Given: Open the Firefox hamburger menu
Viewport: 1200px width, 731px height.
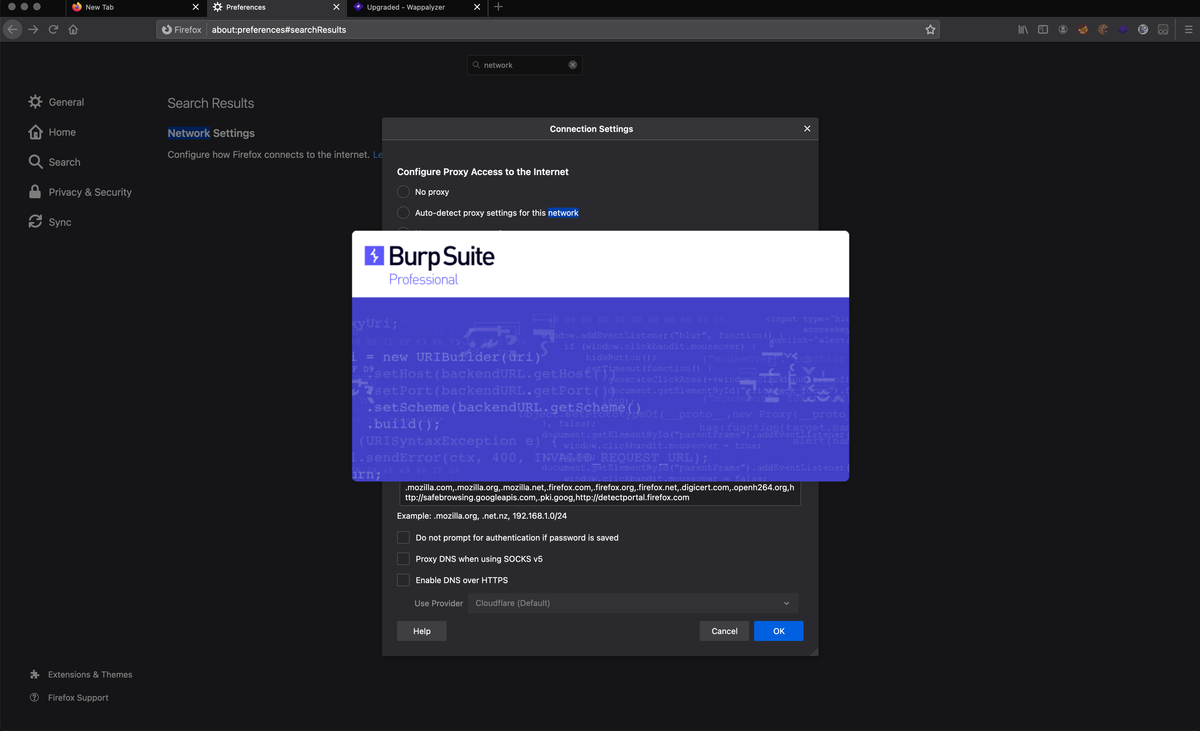Looking at the screenshot, I should pos(1188,29).
